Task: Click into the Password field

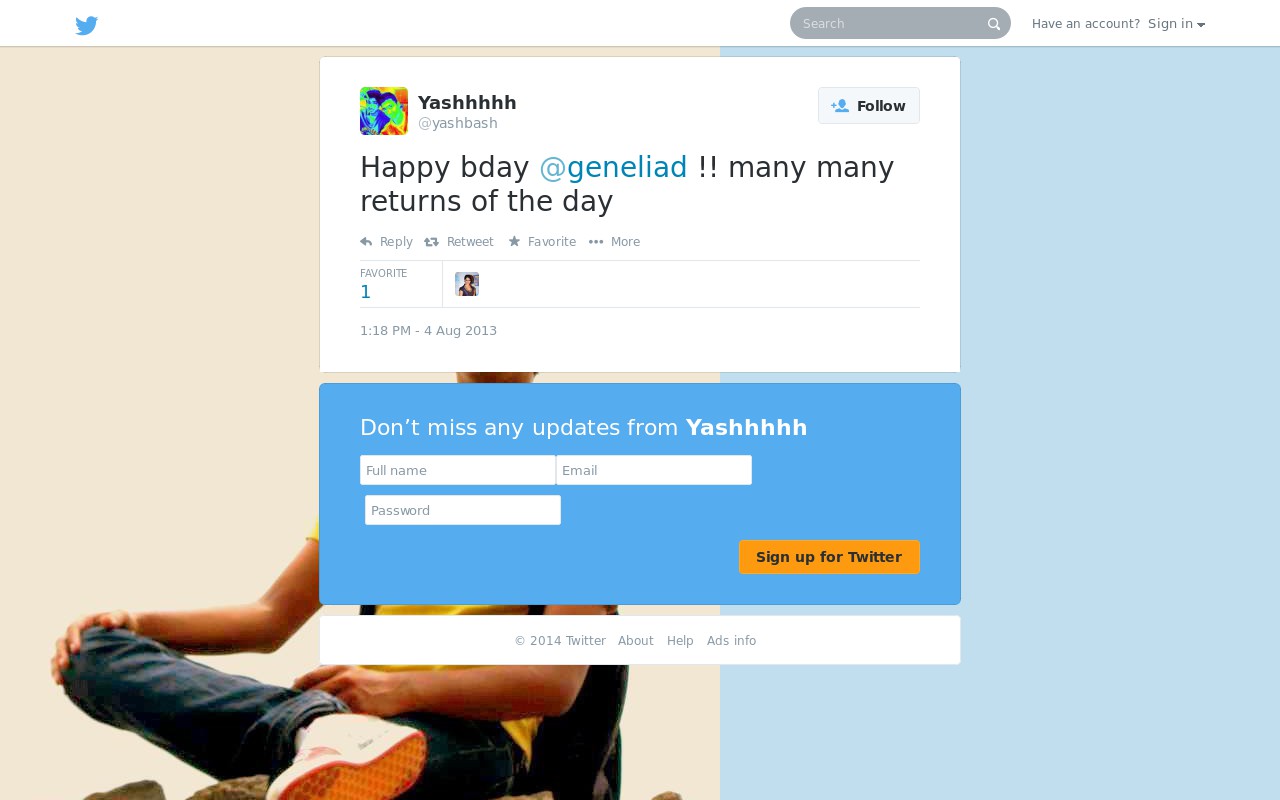Action: pyautogui.click(x=463, y=510)
